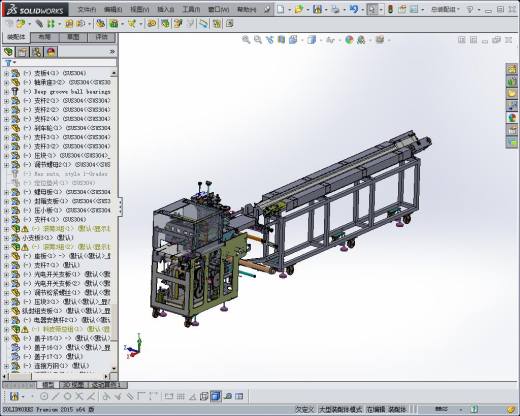Viewport: 520px width, 416px height.
Task: Expand the 支杆4<1> tree node
Action: (6, 219)
